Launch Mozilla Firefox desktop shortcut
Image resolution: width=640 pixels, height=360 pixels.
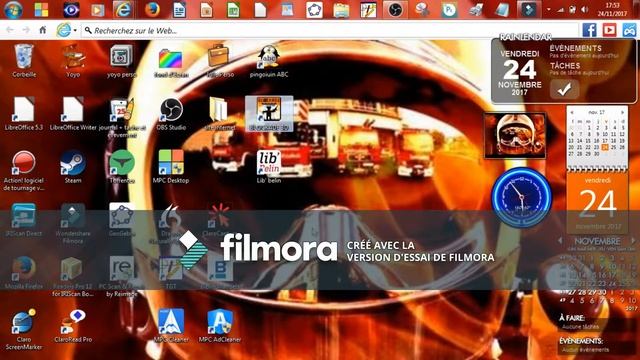pyautogui.click(x=24, y=273)
